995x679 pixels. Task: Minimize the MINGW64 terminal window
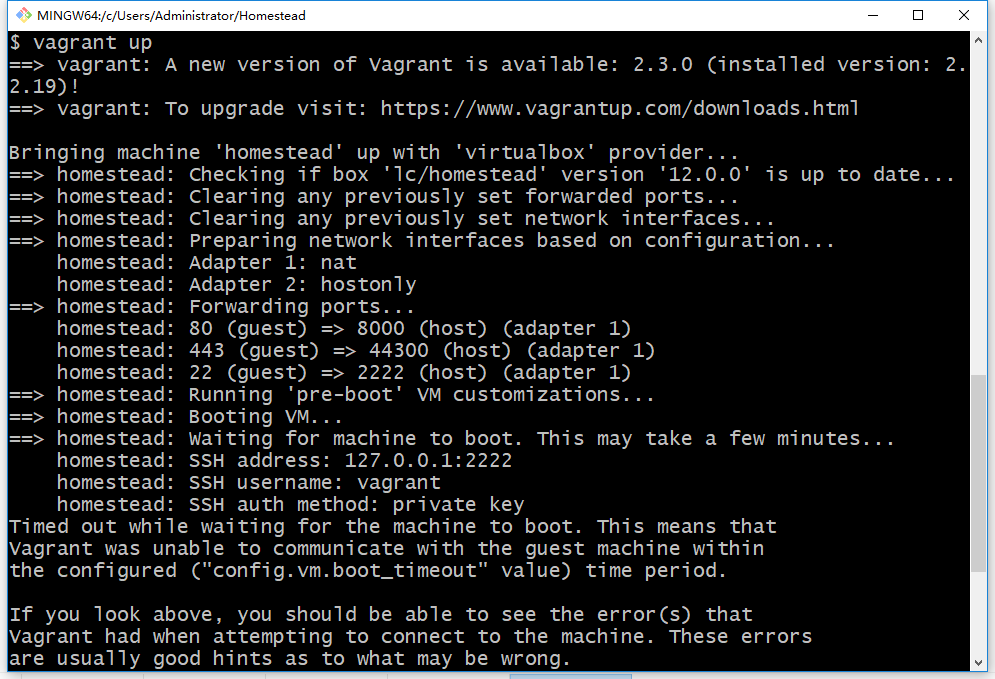(872, 15)
